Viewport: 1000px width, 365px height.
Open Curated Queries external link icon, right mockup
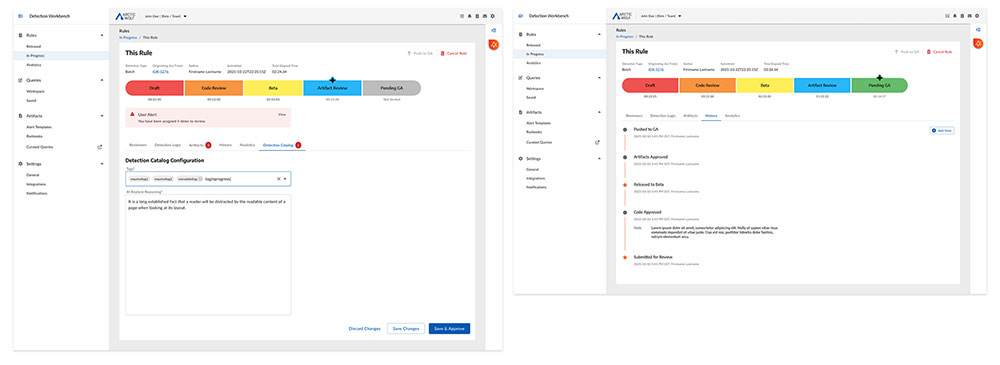pyautogui.click(x=598, y=142)
